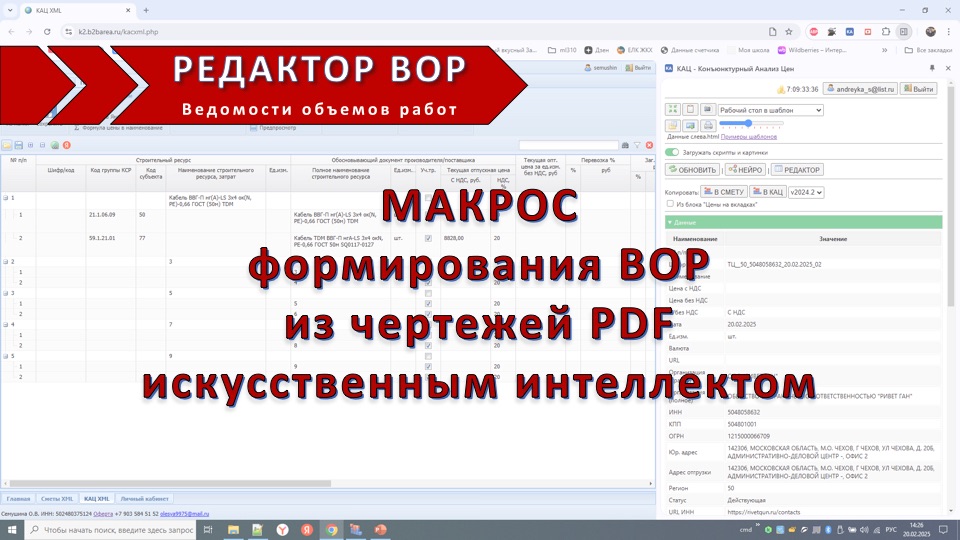This screenshot has height=540, width=960.
Task: Collapse tree group 4 in the table
Action: pos(6,324)
